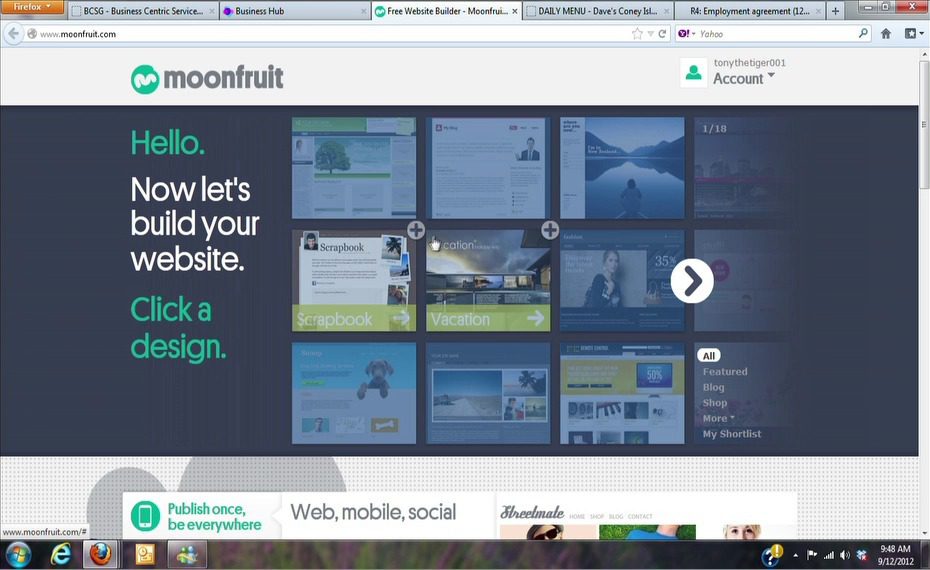Choose the New Zealand lake template thumbnail
Viewport: 930px width, 570px height.
(x=622, y=168)
